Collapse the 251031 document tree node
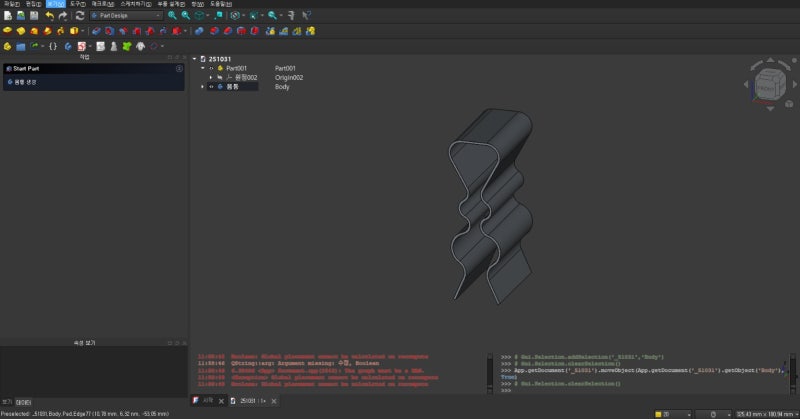Image resolution: width=800 pixels, height=419 pixels. pyautogui.click(x=194, y=59)
